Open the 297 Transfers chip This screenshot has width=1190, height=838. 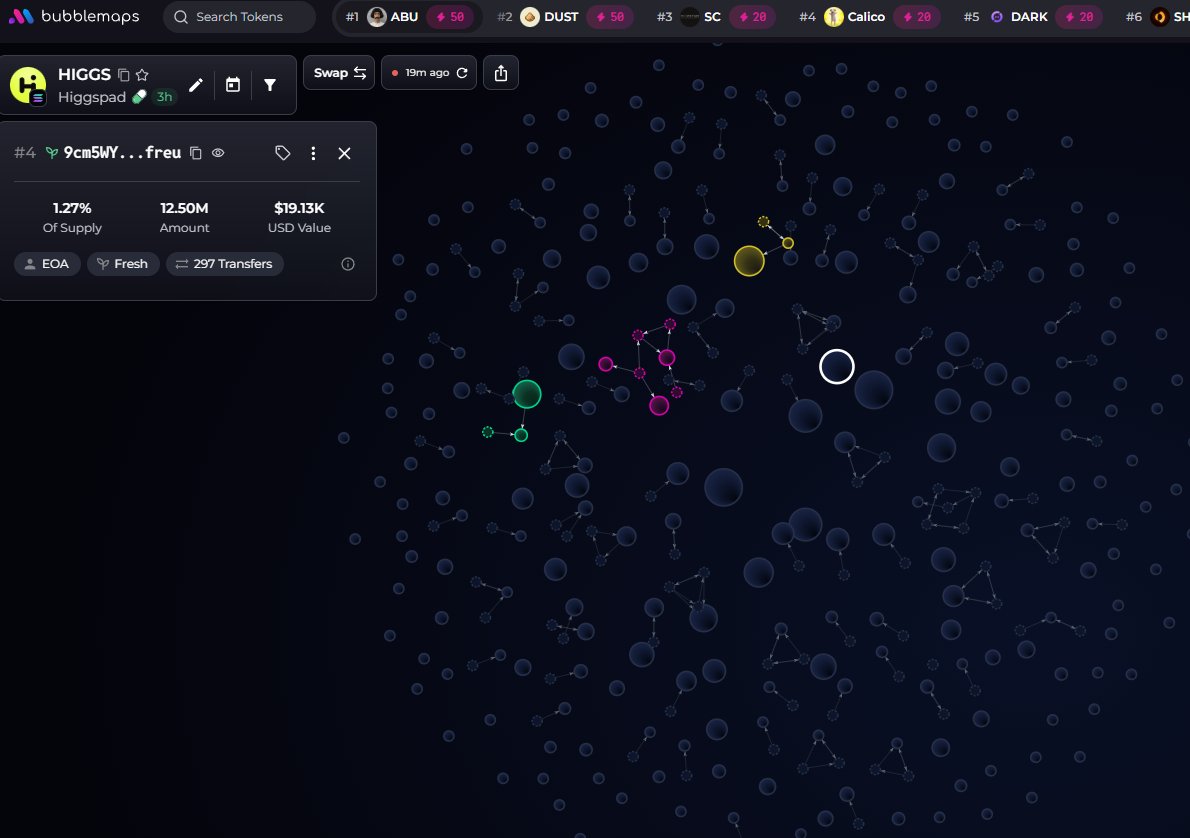pyautogui.click(x=225, y=264)
